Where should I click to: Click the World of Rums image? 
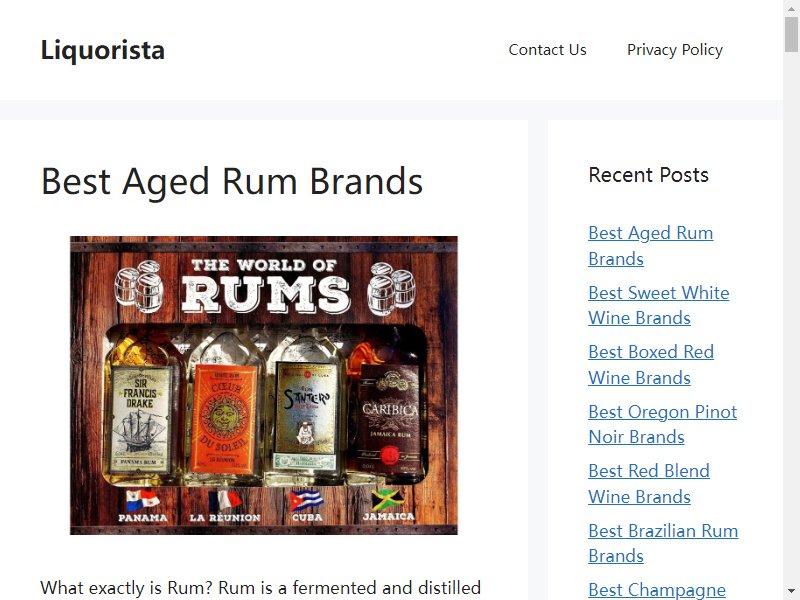pos(264,385)
